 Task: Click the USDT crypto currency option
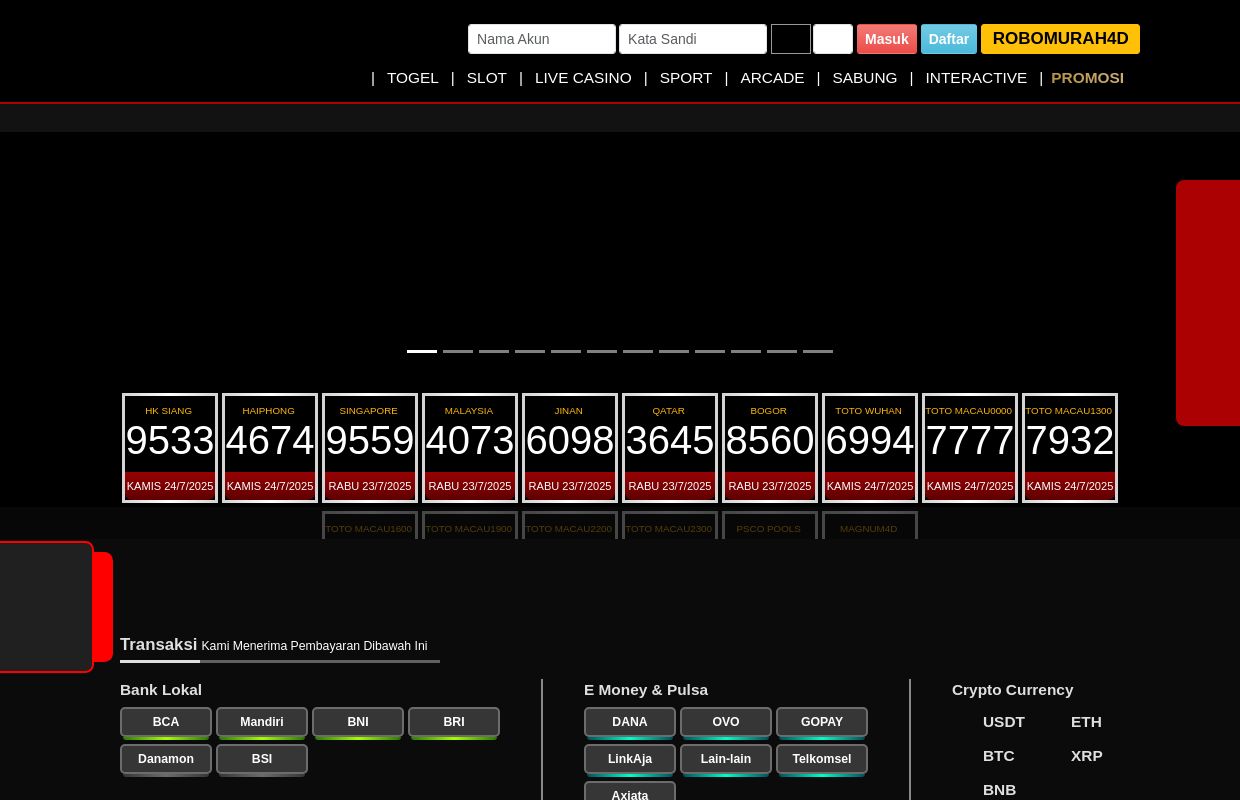(x=1004, y=722)
